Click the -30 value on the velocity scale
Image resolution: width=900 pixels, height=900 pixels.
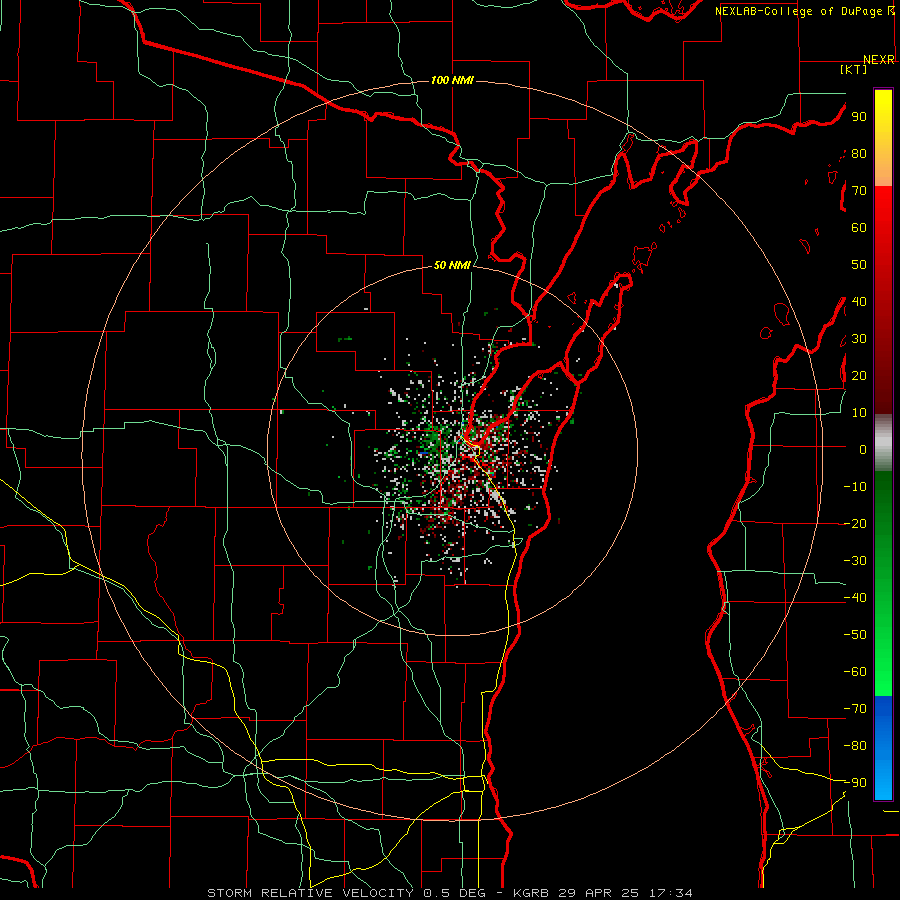click(x=855, y=561)
